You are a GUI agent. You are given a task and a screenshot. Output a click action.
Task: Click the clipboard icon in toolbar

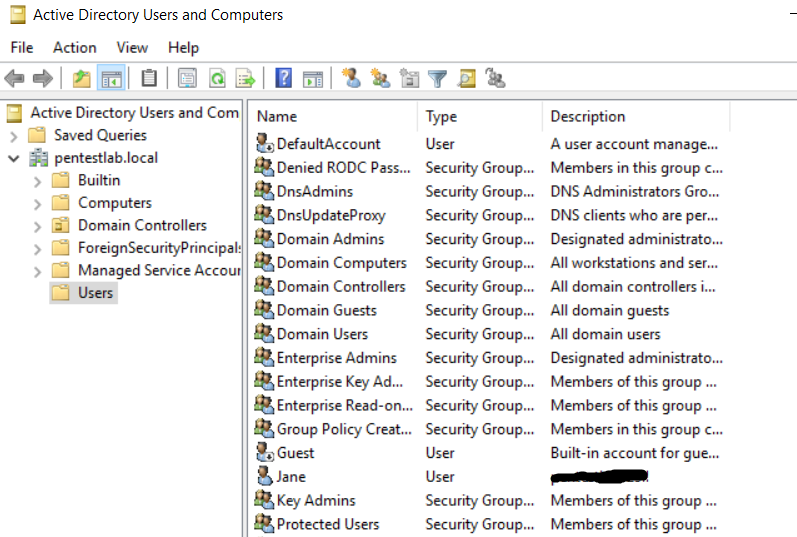coord(149,78)
